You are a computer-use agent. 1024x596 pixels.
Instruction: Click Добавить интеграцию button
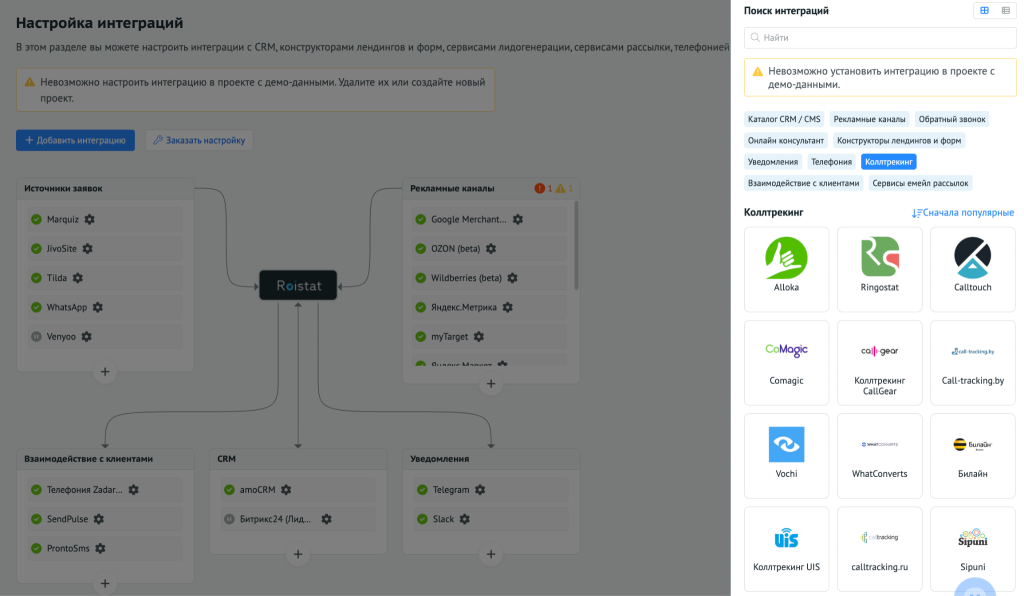(x=75, y=140)
